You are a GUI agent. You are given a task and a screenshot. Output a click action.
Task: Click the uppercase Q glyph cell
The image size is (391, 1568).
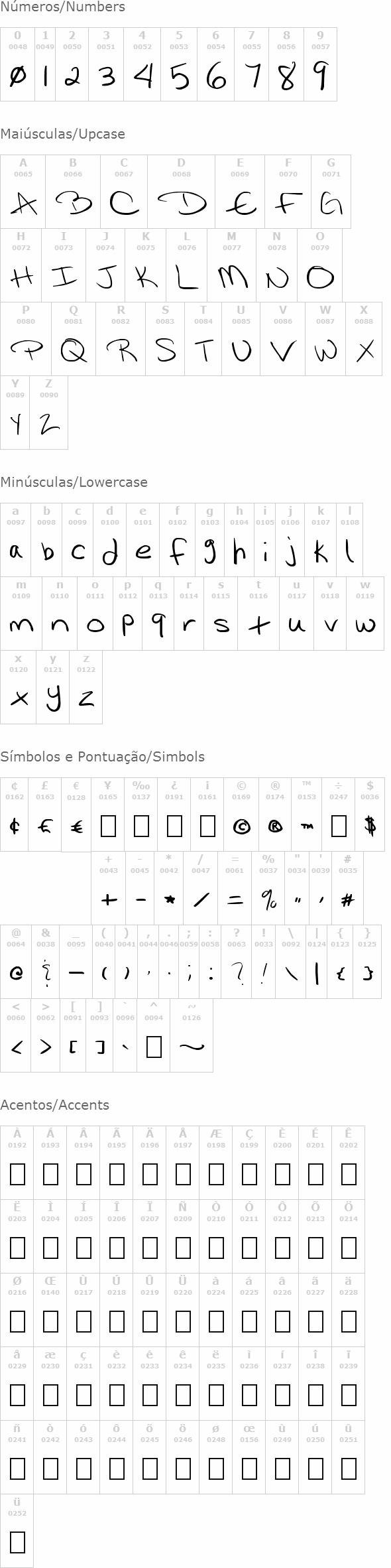click(74, 339)
